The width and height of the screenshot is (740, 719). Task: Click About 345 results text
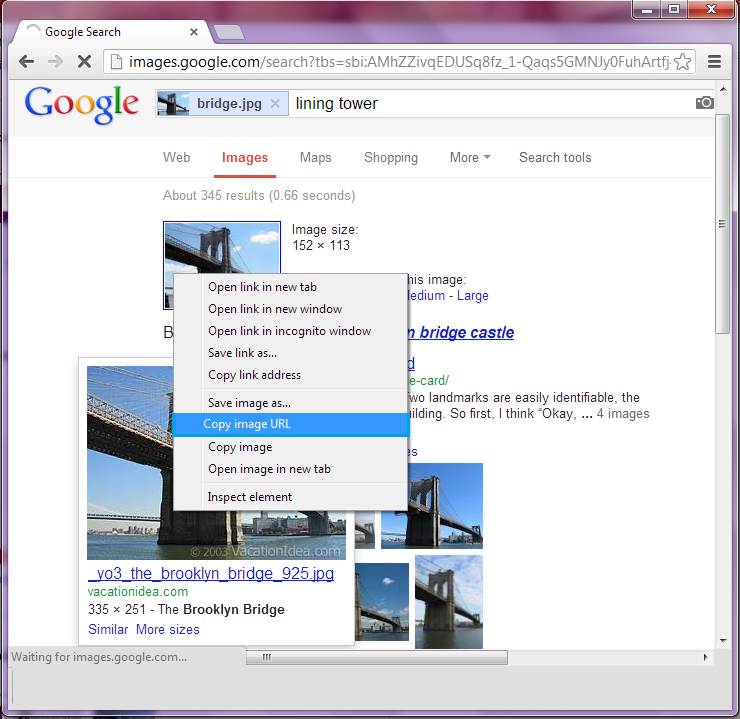pyautogui.click(x=259, y=195)
